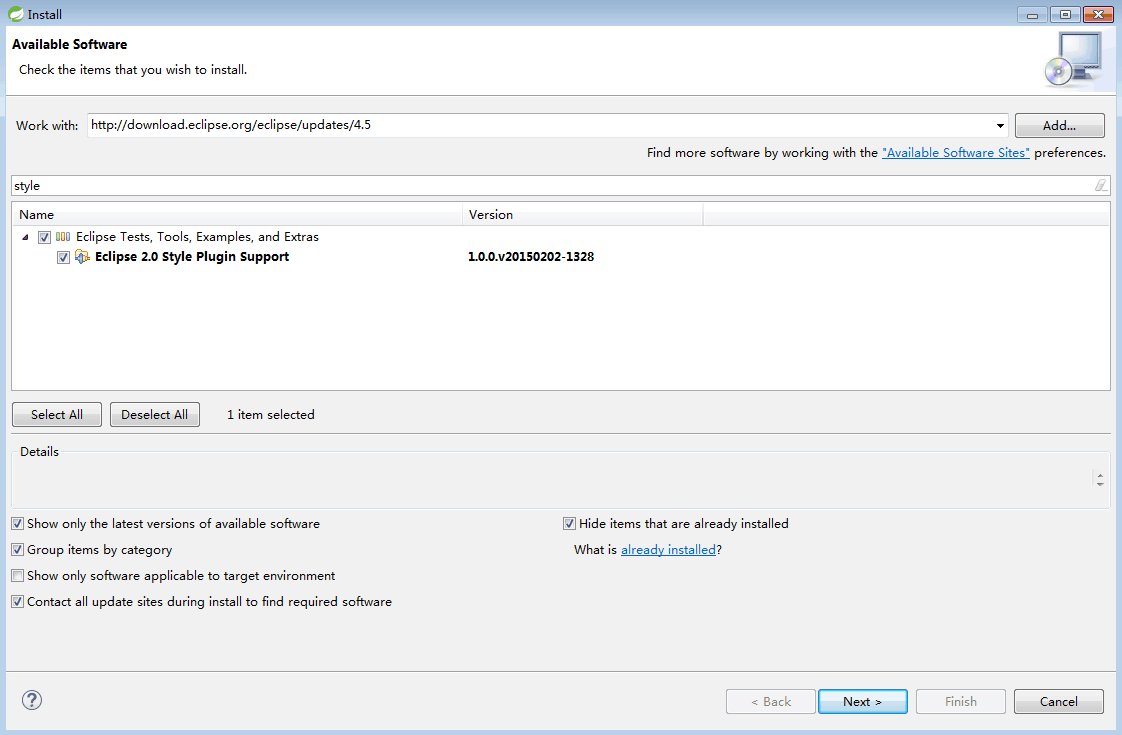
Task: Click the Eclipse Tests category icon
Action: click(63, 237)
